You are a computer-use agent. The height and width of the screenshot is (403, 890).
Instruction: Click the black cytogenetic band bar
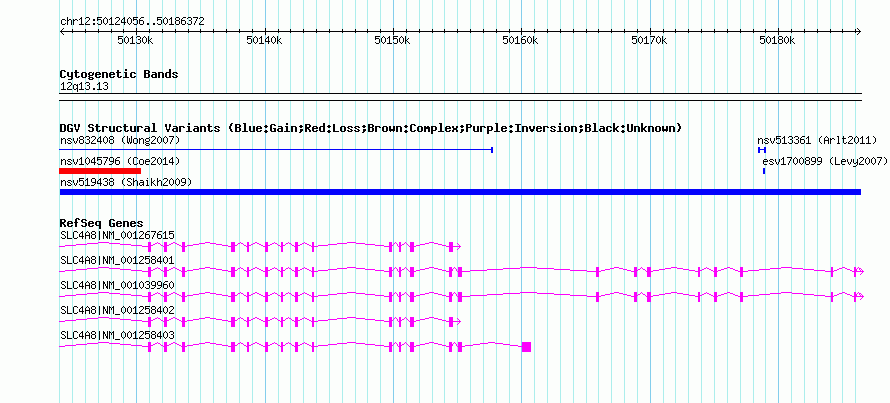click(460, 97)
